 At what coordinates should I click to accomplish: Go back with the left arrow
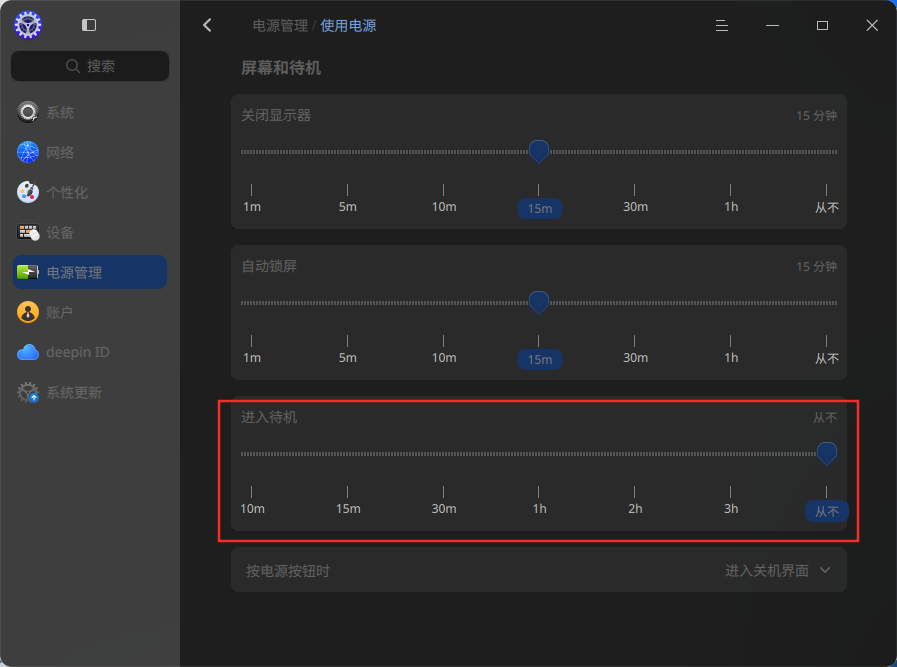point(207,25)
